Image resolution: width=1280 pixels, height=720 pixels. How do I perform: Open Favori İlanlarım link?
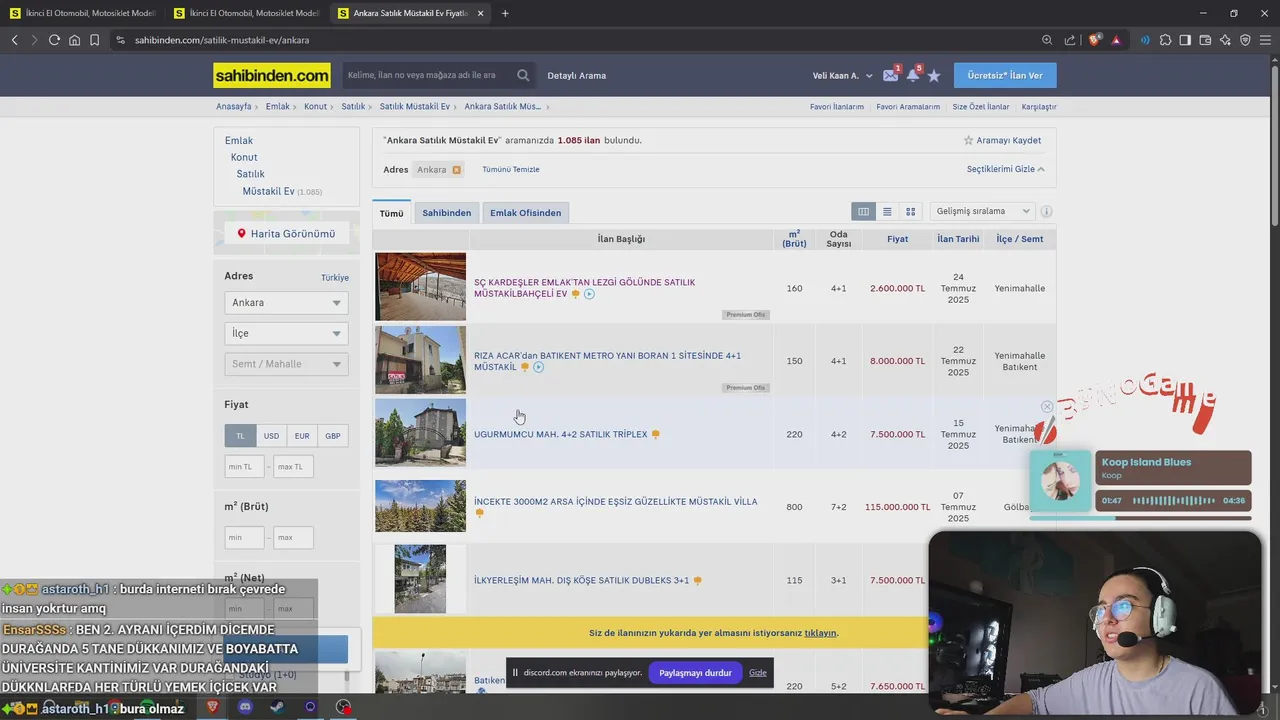[x=837, y=107]
